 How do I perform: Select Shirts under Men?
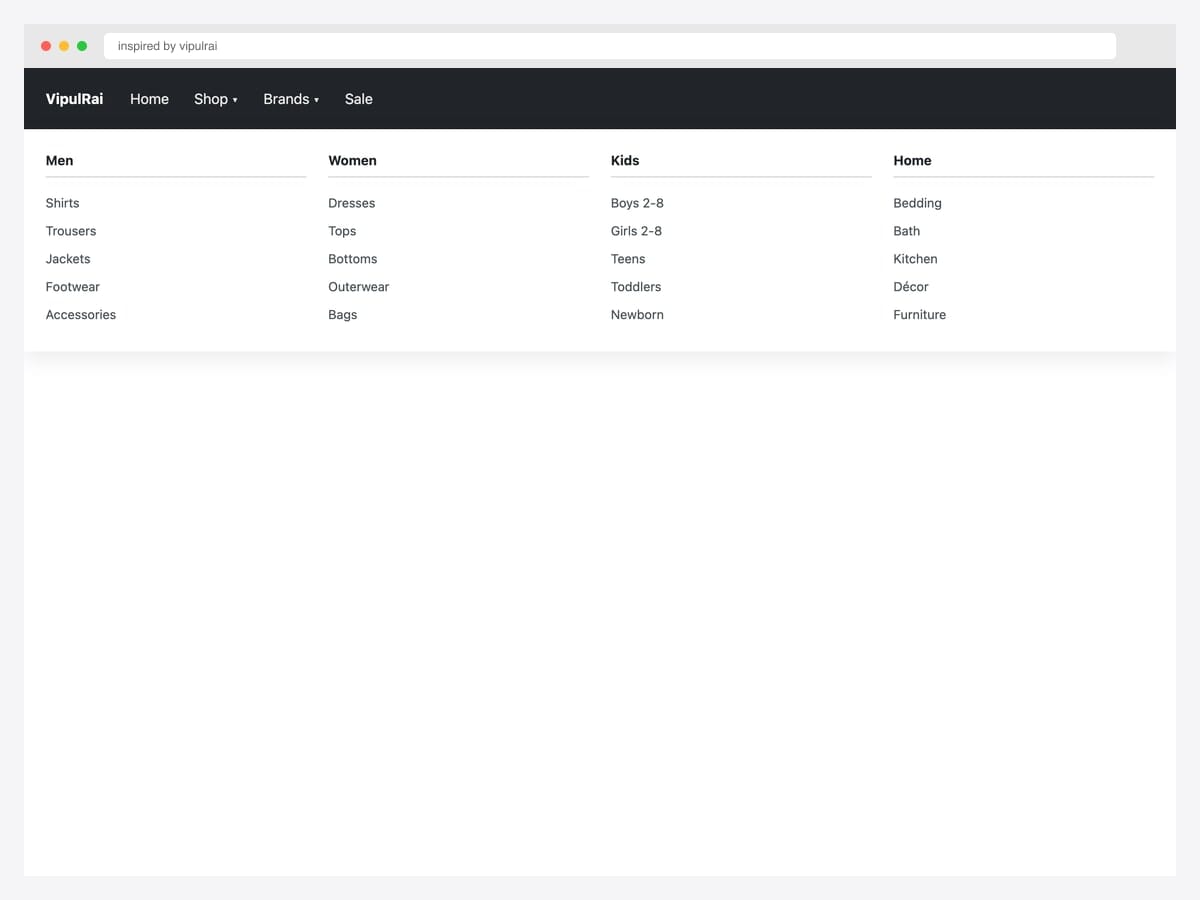click(62, 203)
